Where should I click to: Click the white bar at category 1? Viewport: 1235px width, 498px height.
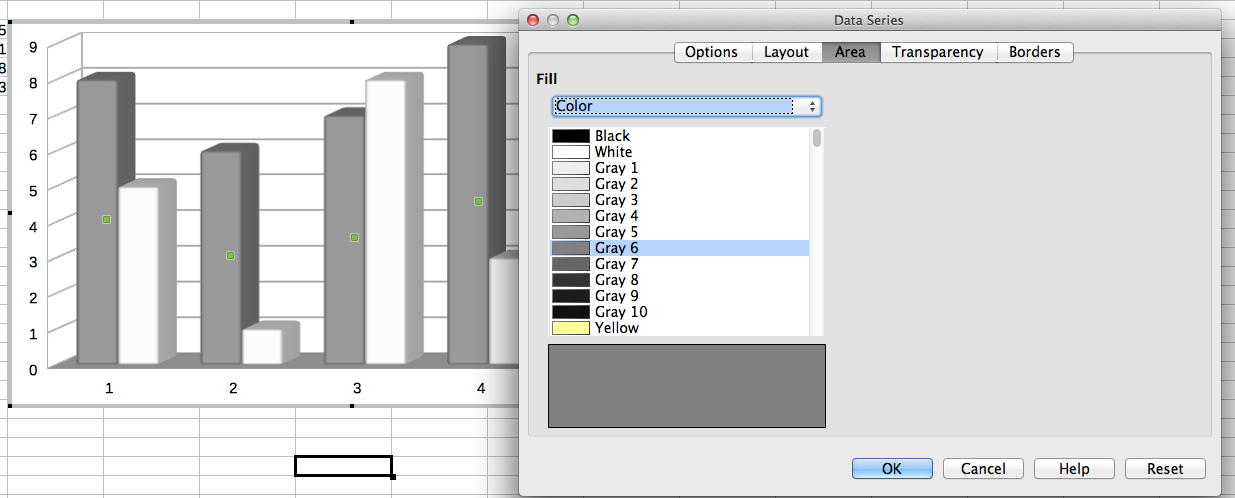point(138,275)
